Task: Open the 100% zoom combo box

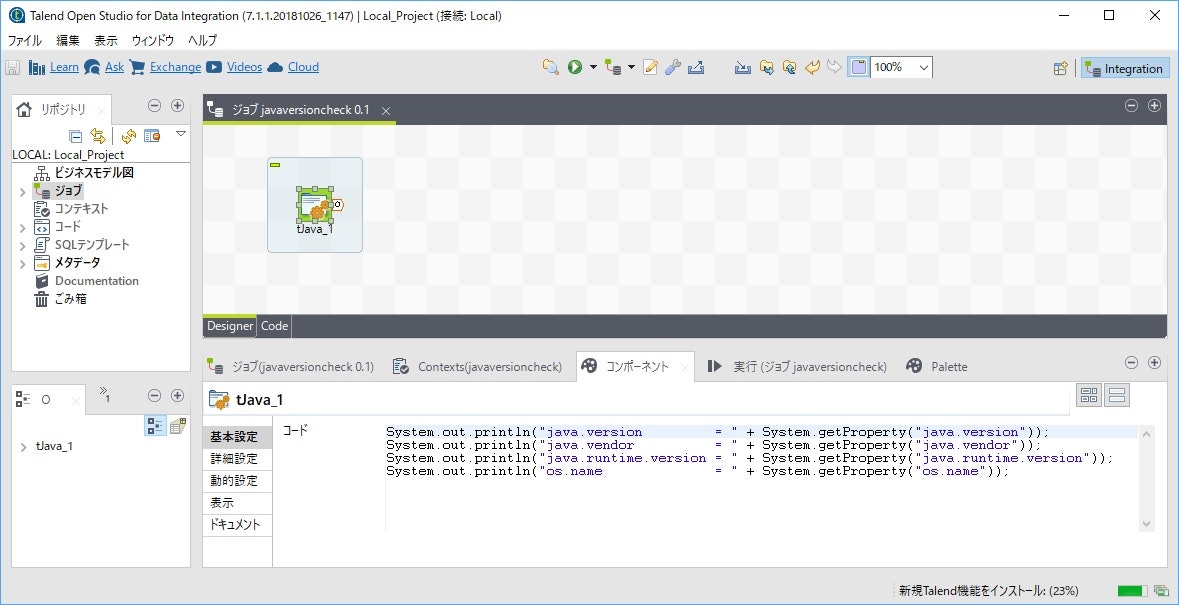Action: [x=902, y=68]
